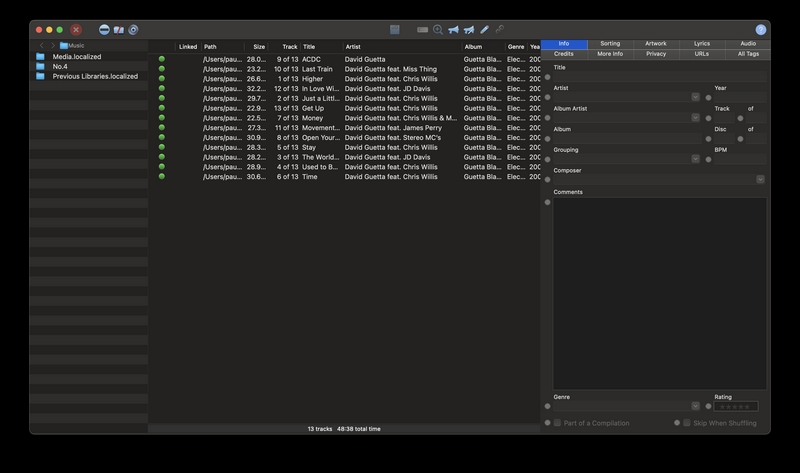Click into the Title input field
Screen dimensions: 800x473
pyautogui.click(x=660, y=77)
